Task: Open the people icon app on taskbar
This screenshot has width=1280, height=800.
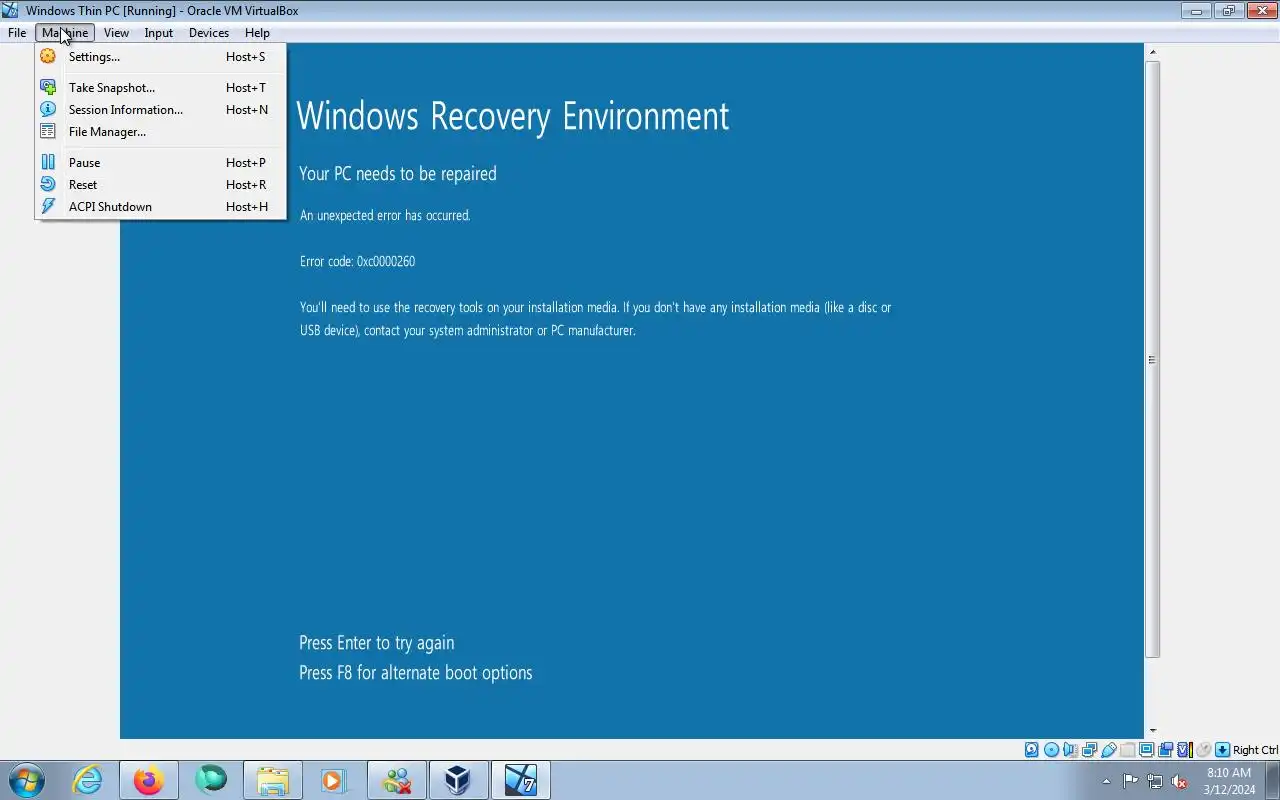Action: [397, 780]
